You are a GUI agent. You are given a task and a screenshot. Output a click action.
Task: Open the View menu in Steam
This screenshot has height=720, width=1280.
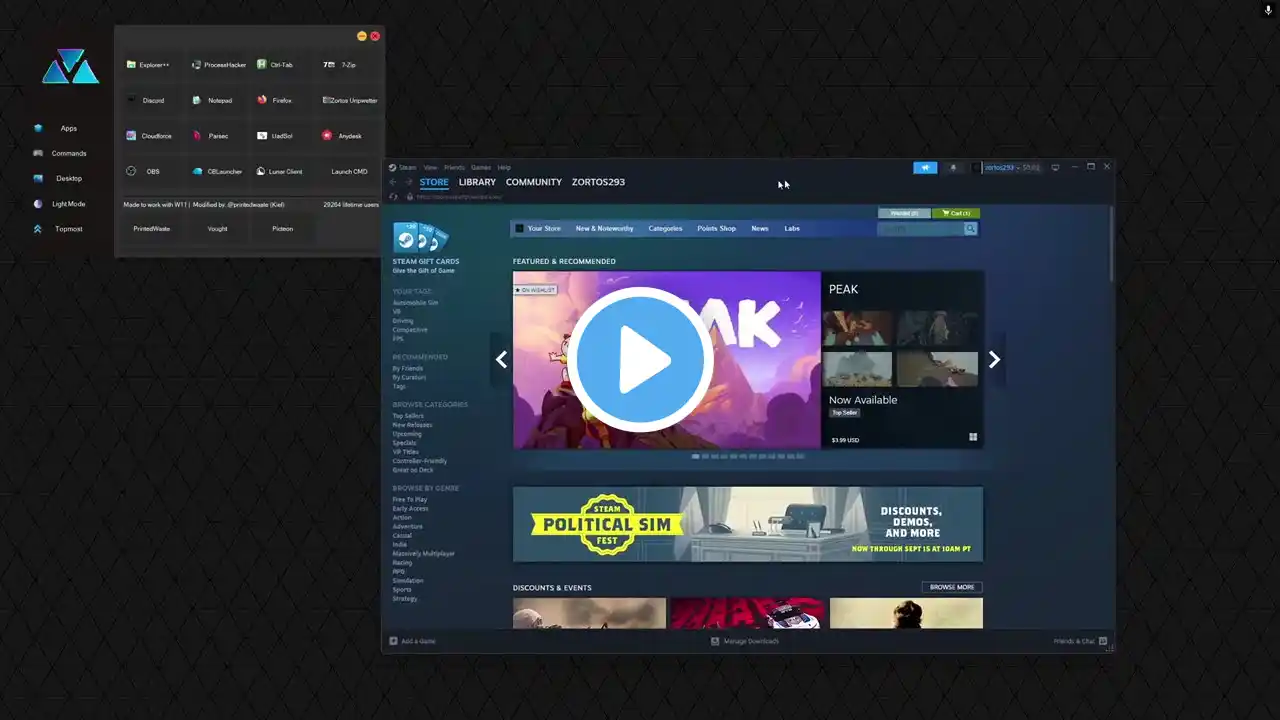[x=430, y=168]
